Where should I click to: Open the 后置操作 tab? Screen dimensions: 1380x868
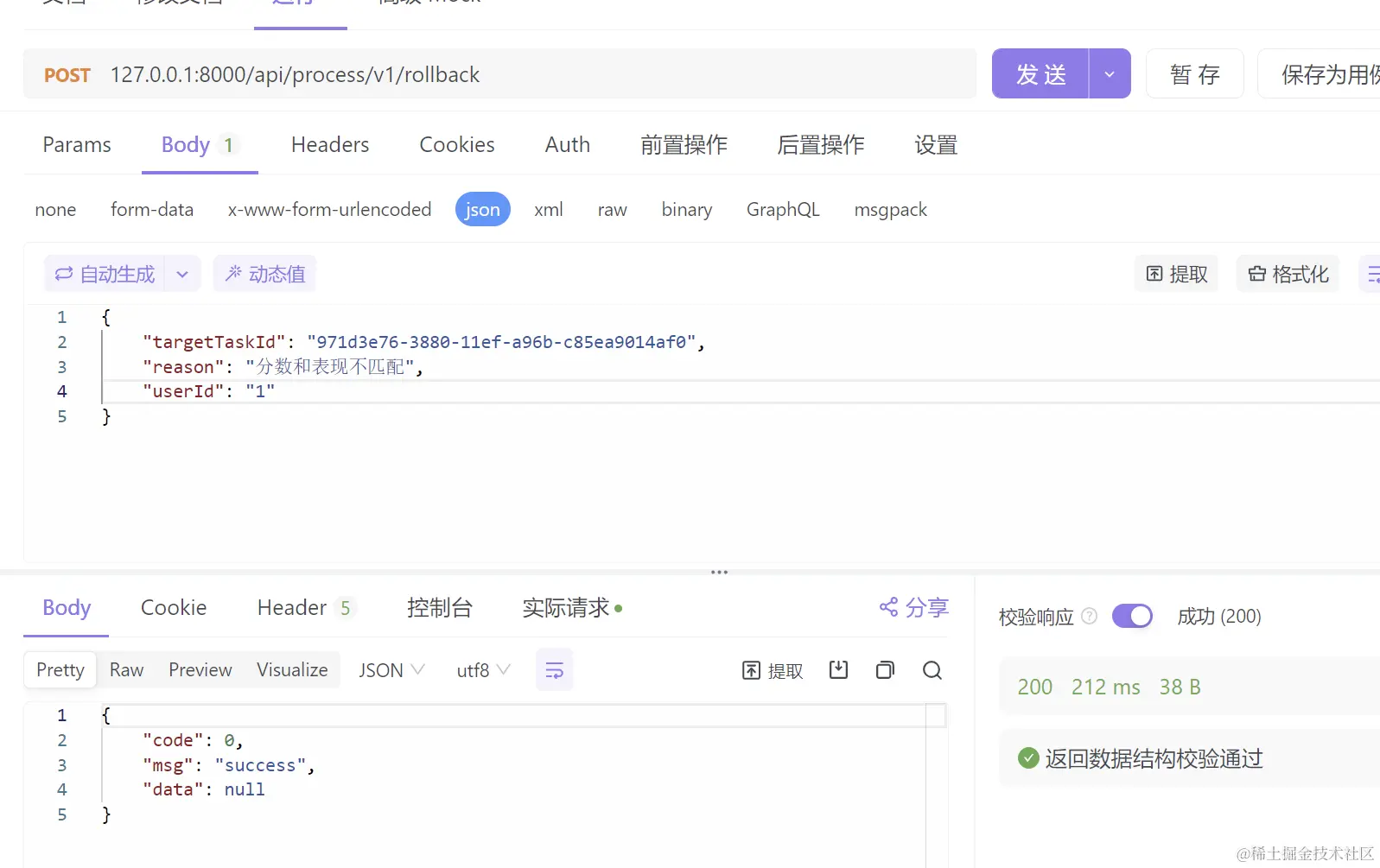[x=821, y=145]
